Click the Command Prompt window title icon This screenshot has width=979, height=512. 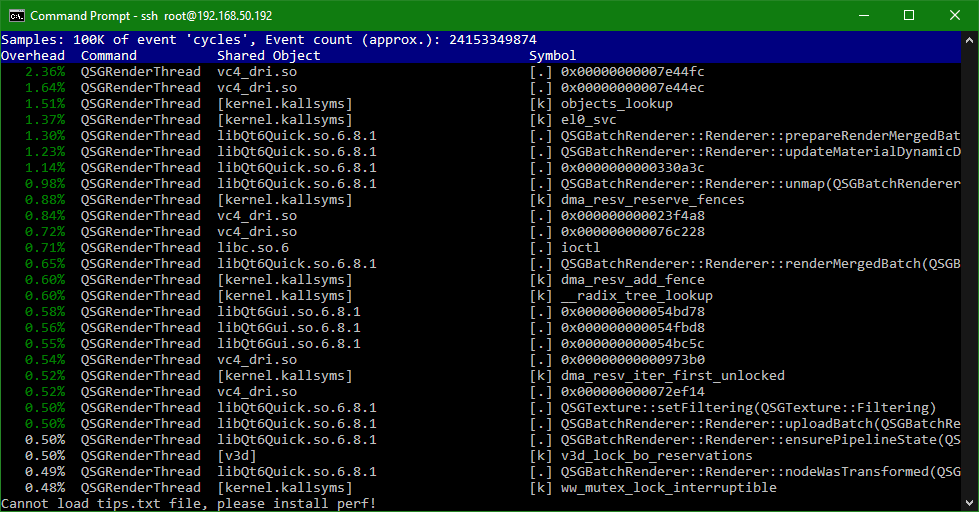[17, 16]
